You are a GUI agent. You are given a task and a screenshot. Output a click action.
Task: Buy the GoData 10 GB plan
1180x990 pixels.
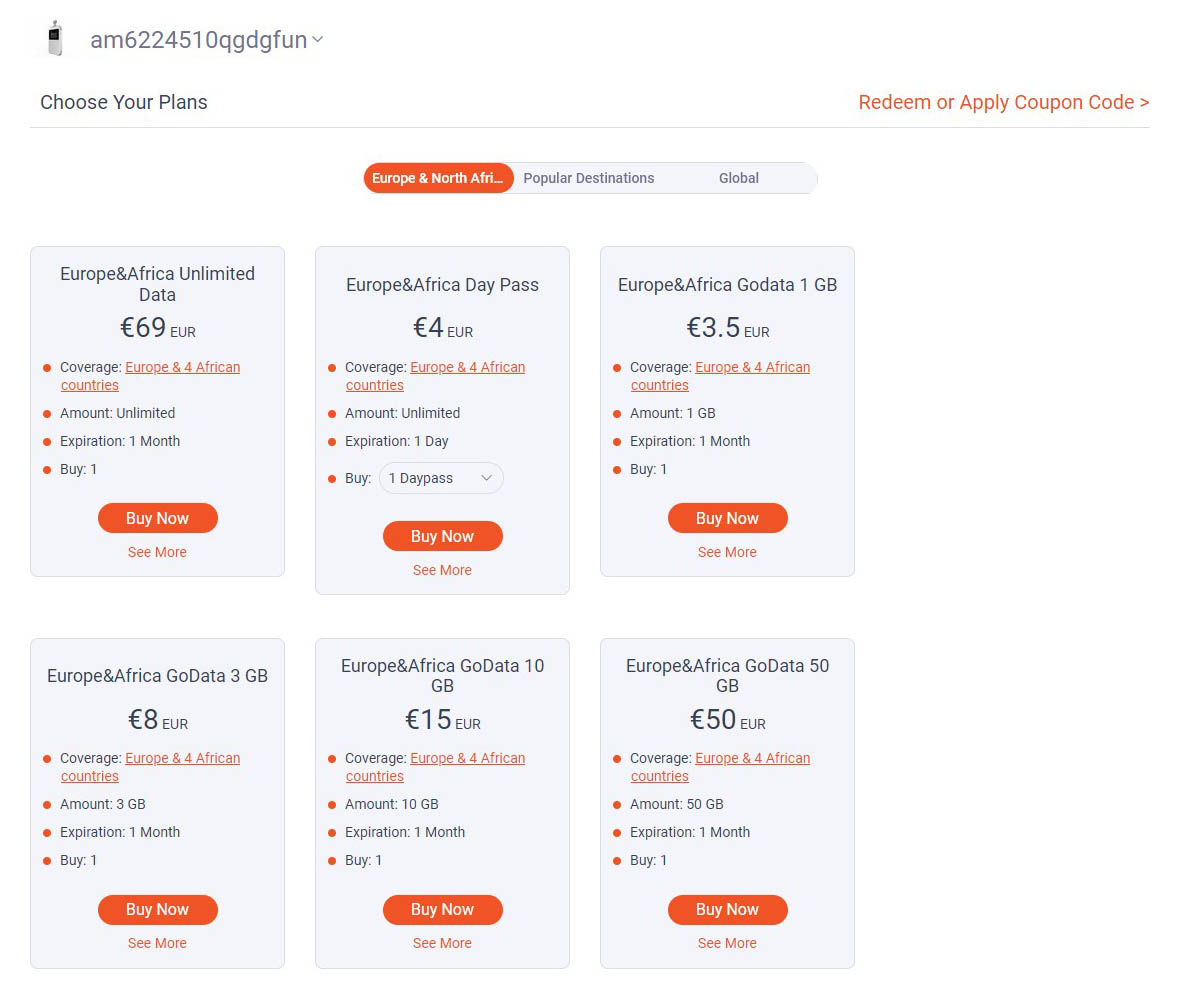tap(442, 910)
